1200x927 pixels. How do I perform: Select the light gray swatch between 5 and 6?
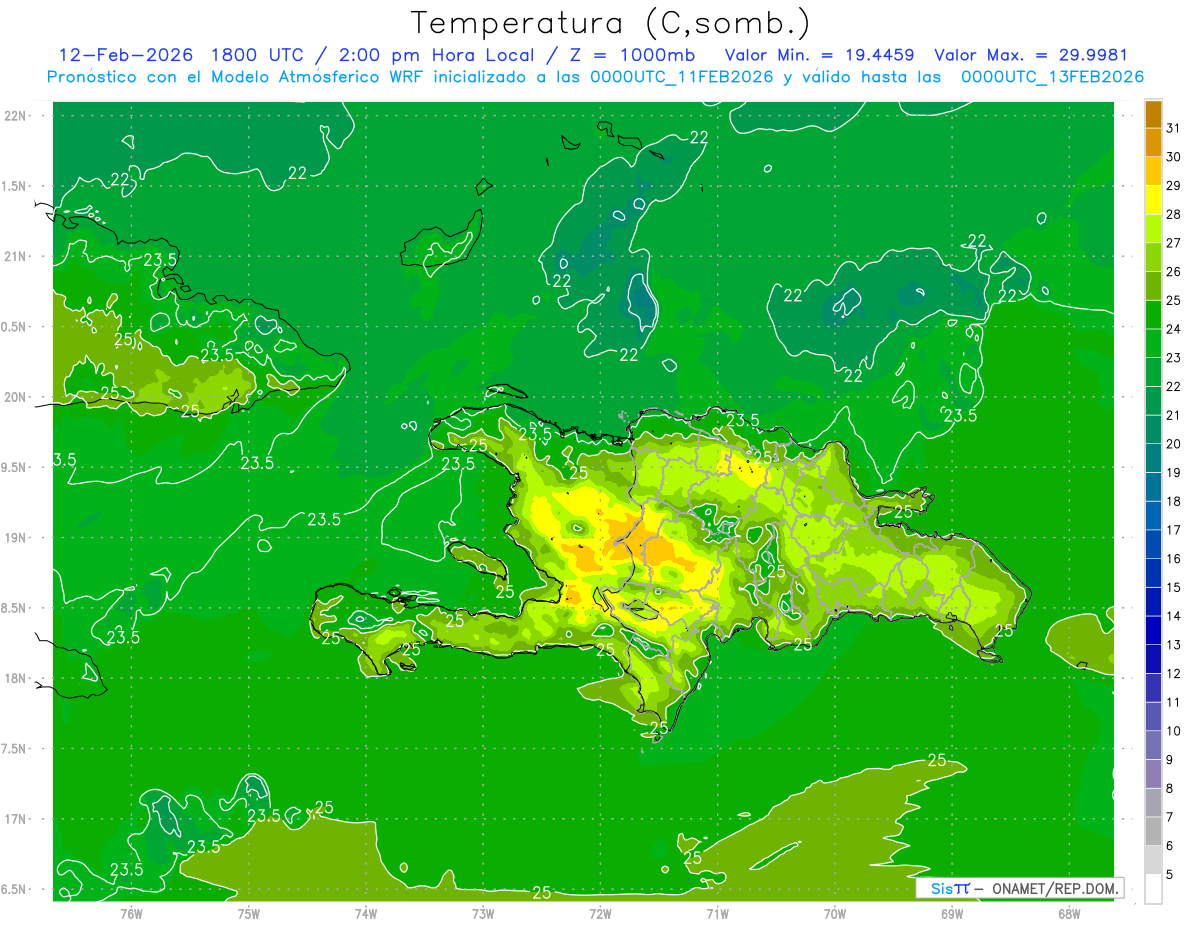coord(1153,860)
